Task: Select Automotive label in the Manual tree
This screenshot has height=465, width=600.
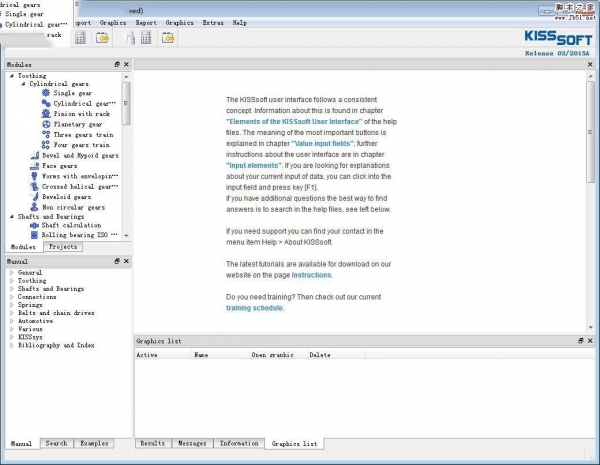Action: [x=36, y=321]
